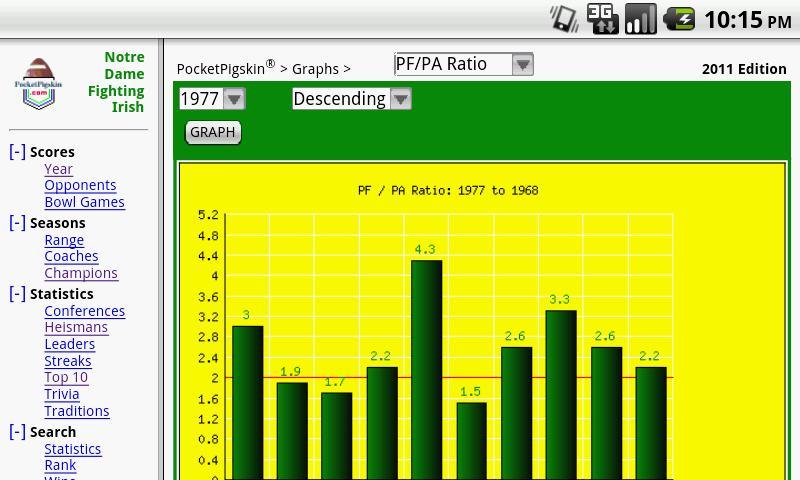The width and height of the screenshot is (800, 480).
Task: Tap the battery charging status icon
Action: 679,19
